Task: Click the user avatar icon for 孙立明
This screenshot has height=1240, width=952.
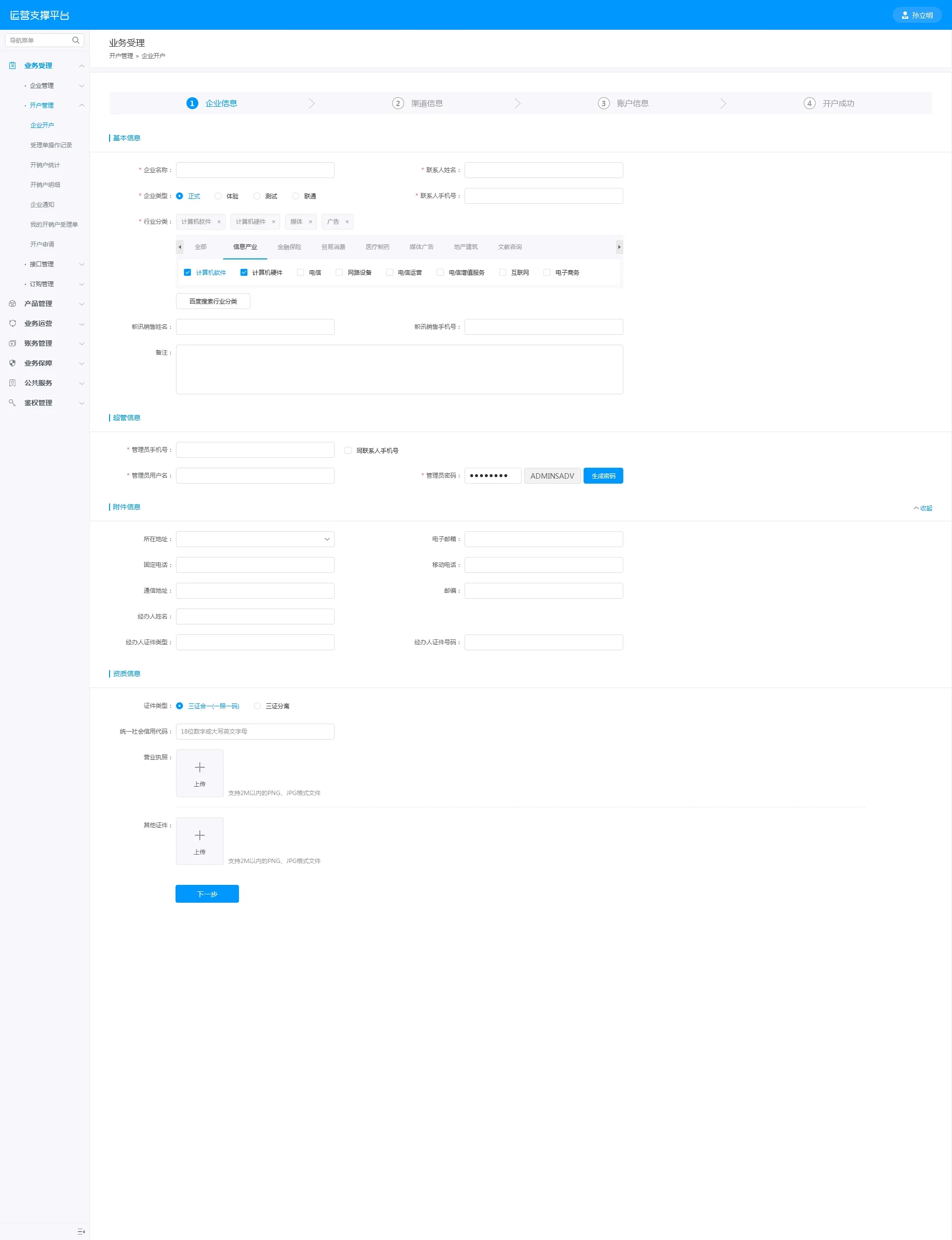Action: (x=905, y=15)
